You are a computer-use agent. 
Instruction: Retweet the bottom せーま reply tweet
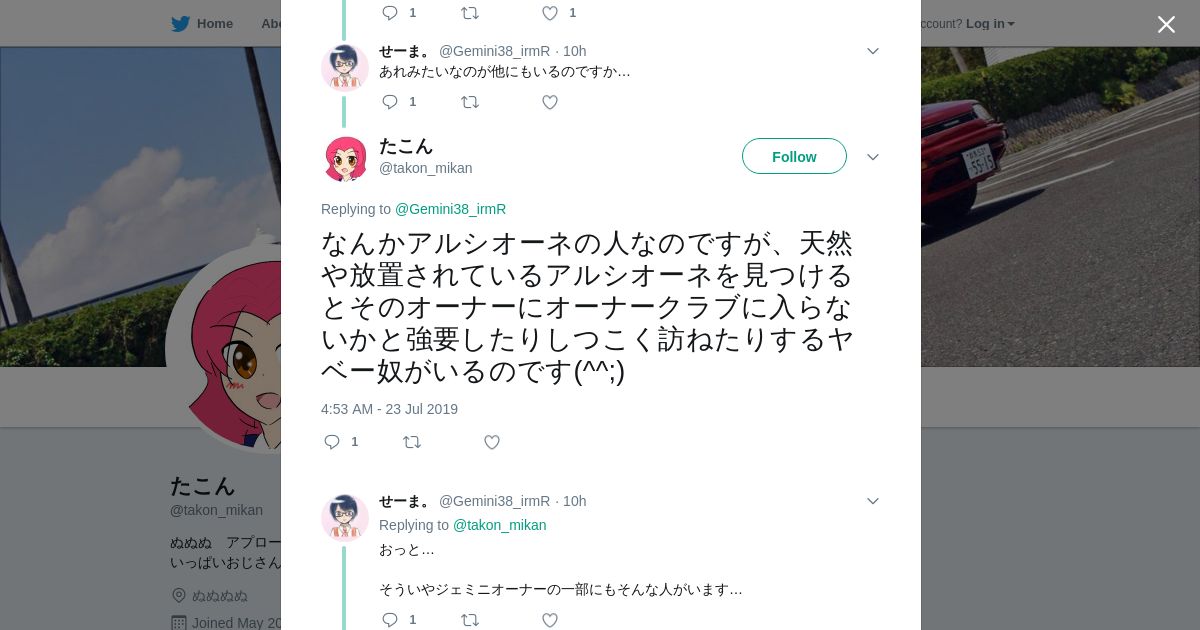pos(470,620)
